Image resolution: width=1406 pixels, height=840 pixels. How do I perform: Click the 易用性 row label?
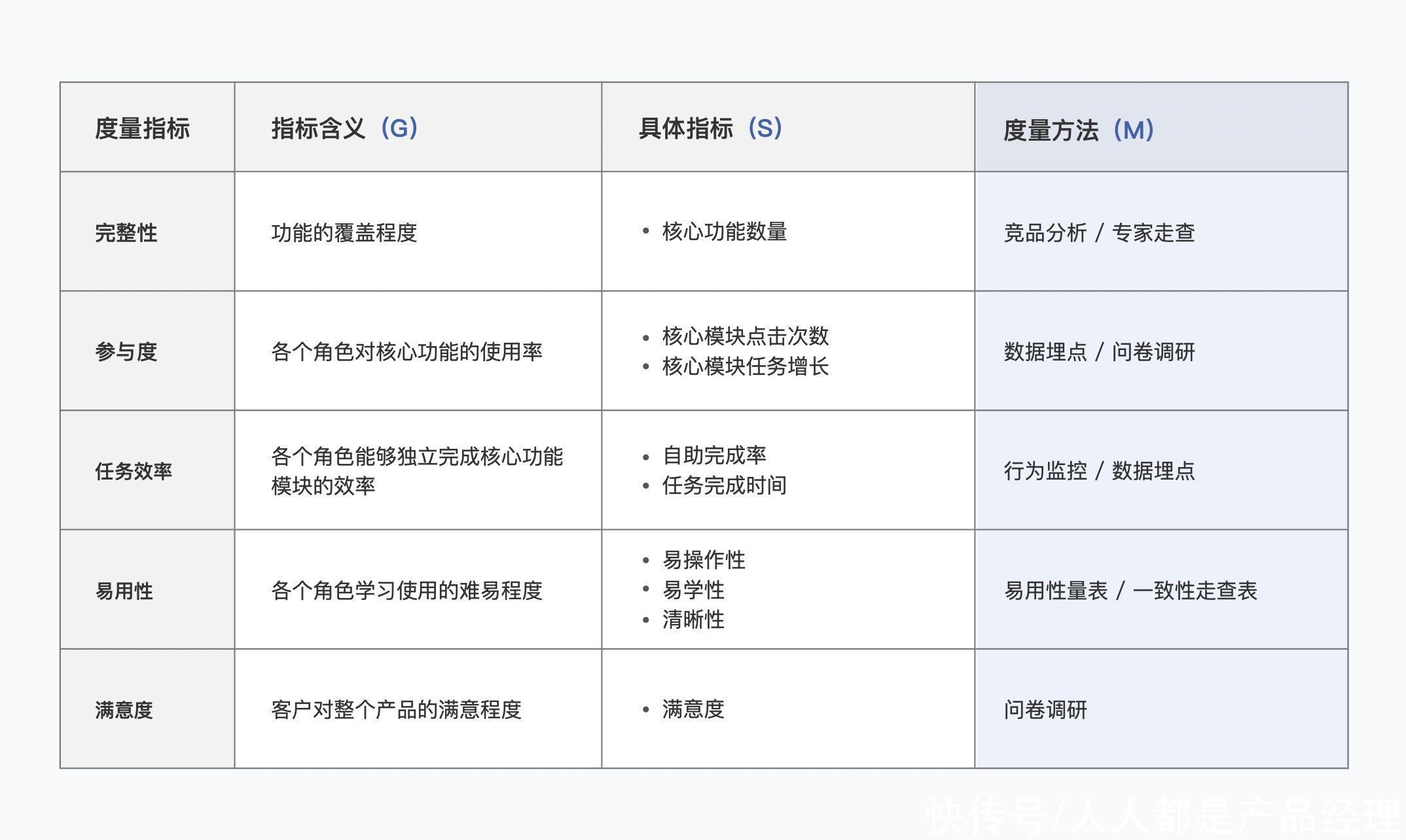pos(124,591)
